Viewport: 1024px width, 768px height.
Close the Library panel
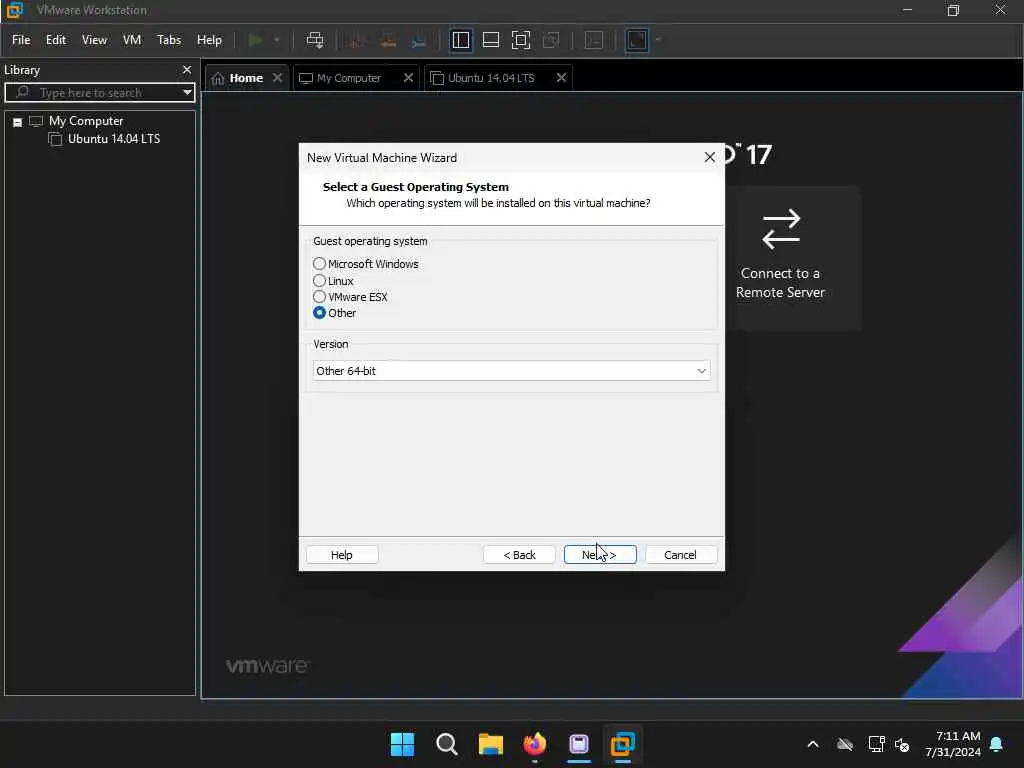(187, 69)
